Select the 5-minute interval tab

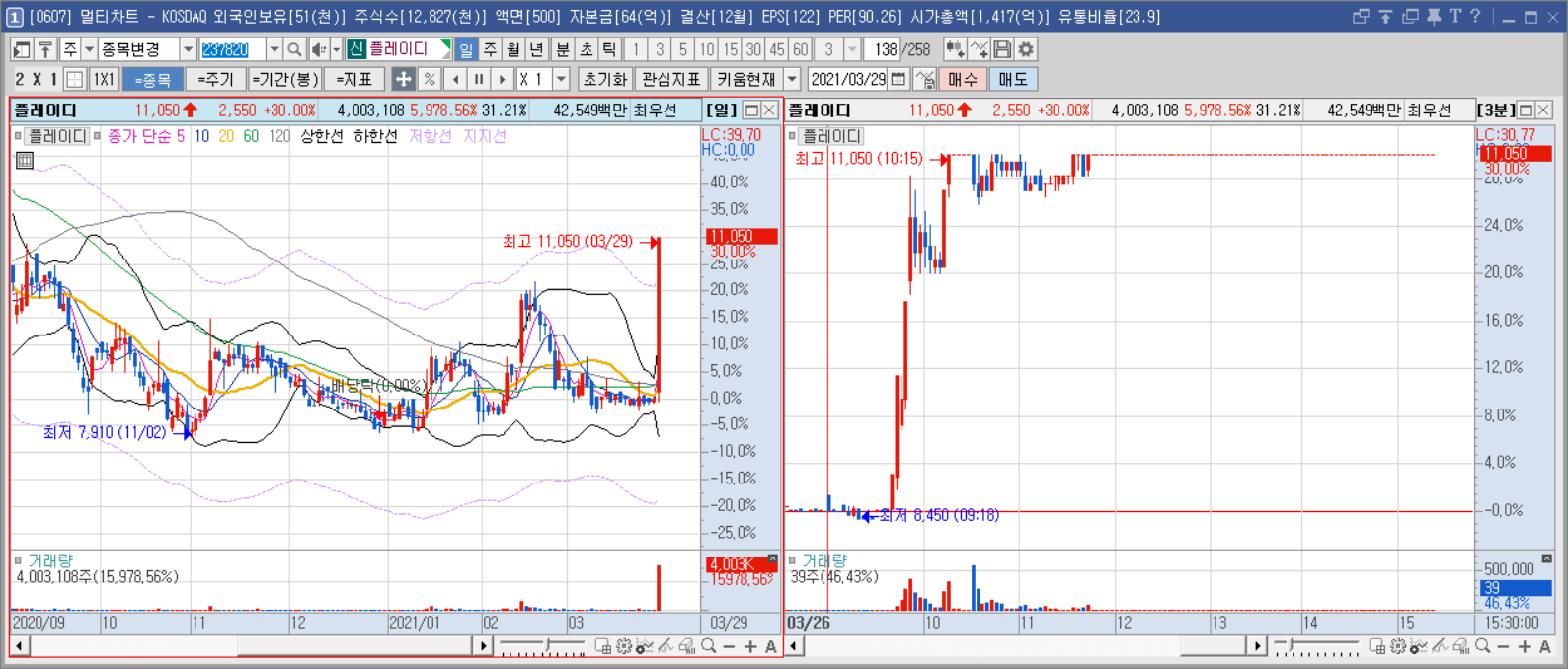pyautogui.click(x=683, y=49)
